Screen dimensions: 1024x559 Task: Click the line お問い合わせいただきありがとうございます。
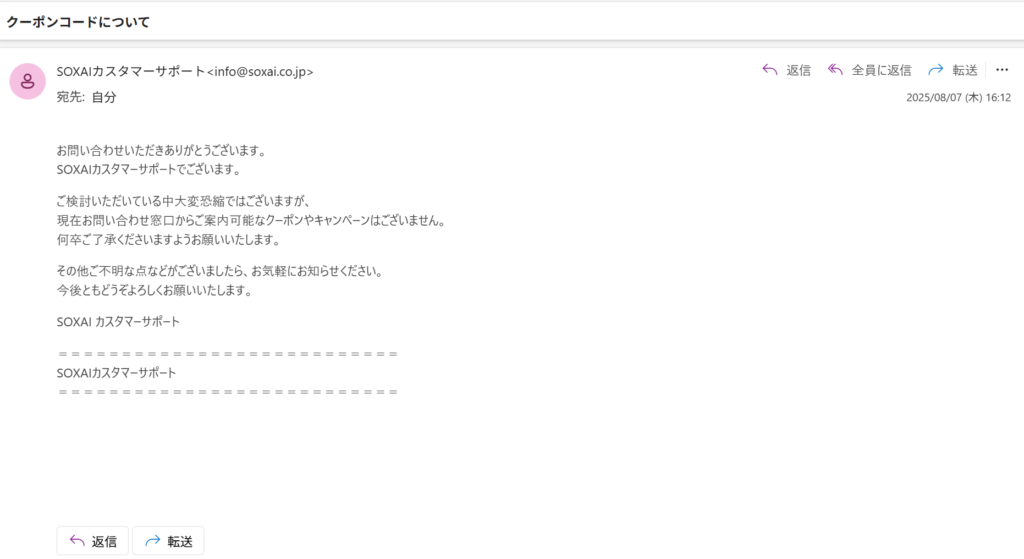coord(161,150)
